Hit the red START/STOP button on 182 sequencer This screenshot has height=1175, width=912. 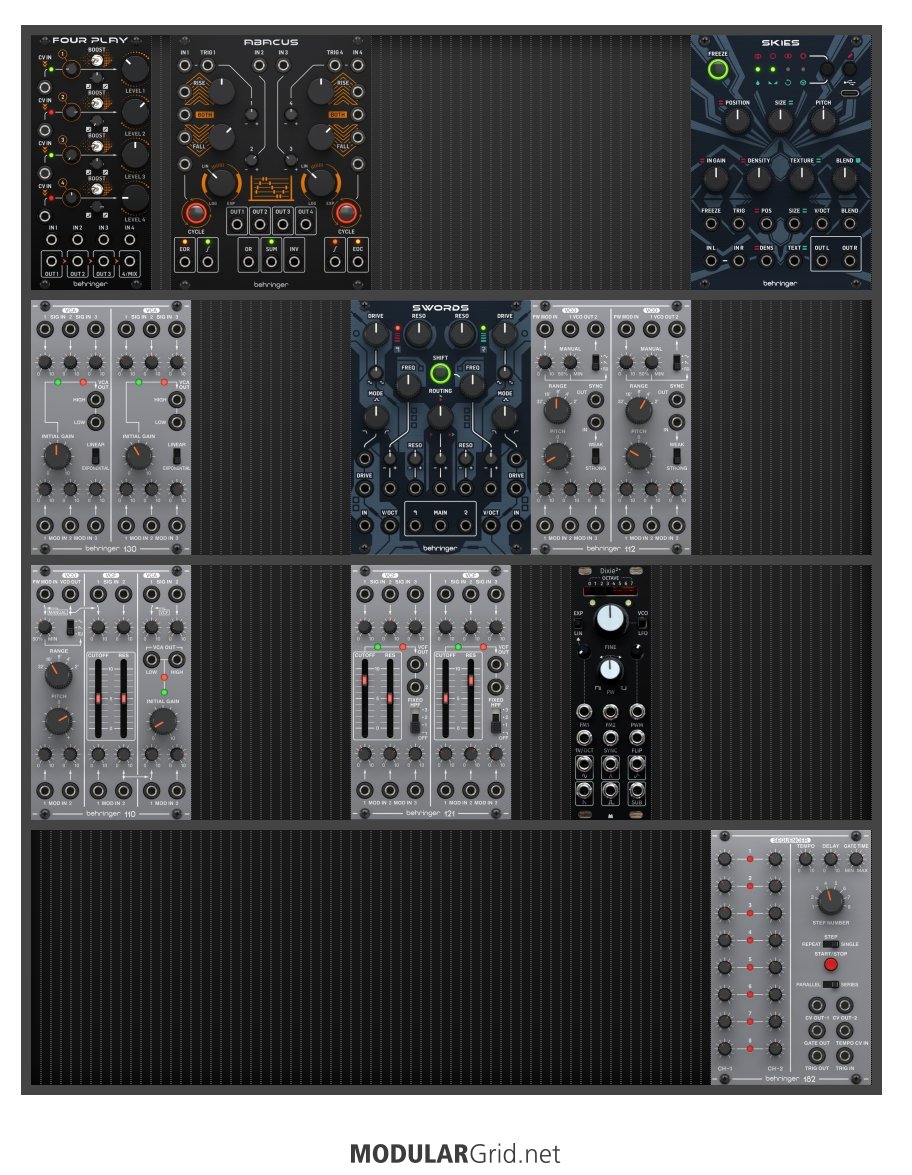[x=830, y=964]
